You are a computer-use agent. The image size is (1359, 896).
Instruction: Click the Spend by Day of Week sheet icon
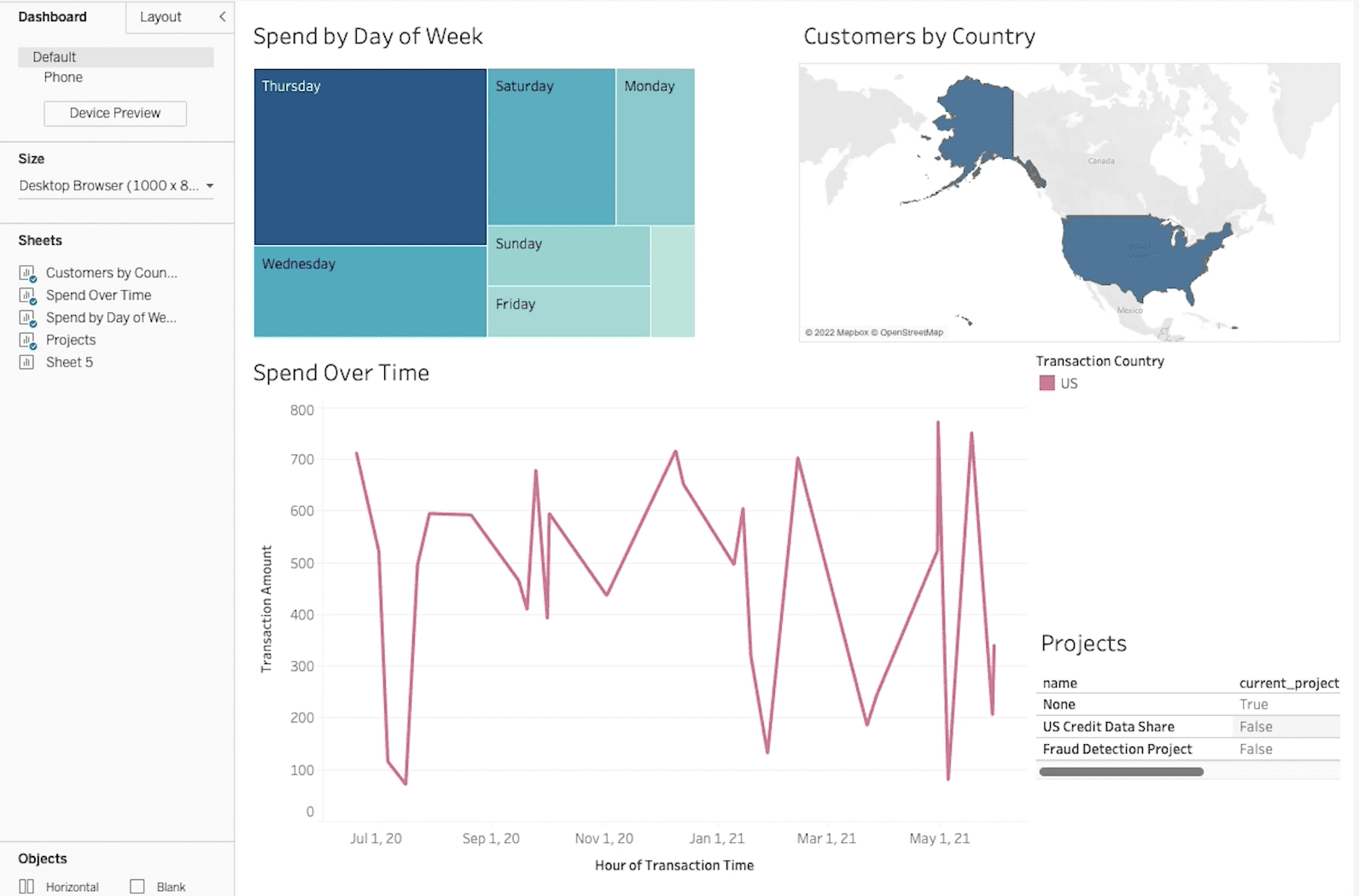(27, 318)
